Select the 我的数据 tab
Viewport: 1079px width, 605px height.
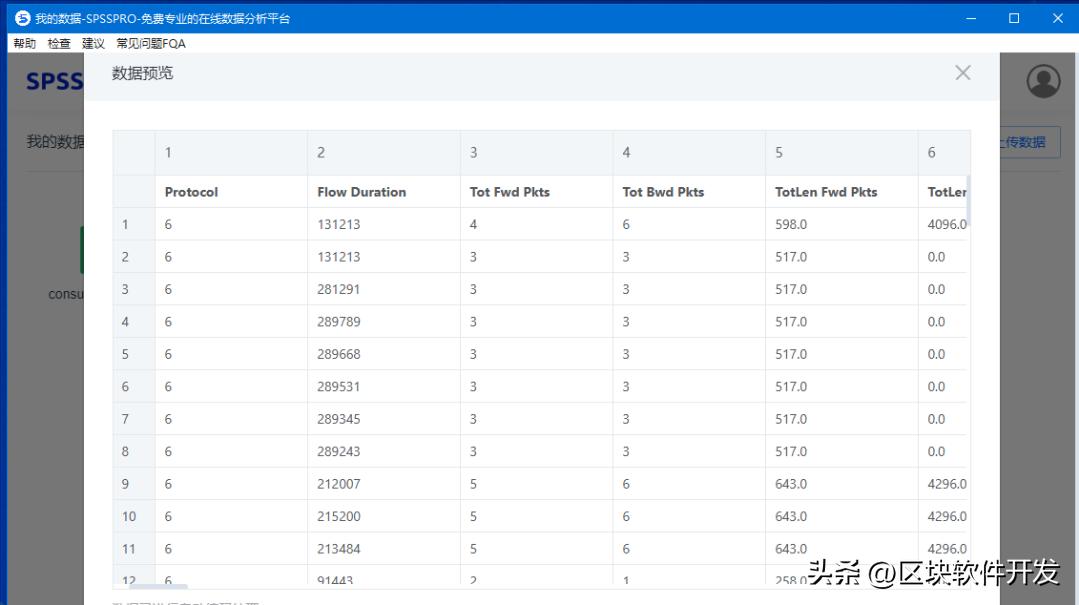pos(55,142)
